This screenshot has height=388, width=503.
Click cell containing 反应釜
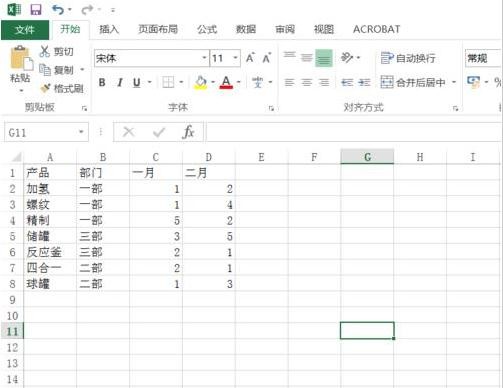click(50, 252)
